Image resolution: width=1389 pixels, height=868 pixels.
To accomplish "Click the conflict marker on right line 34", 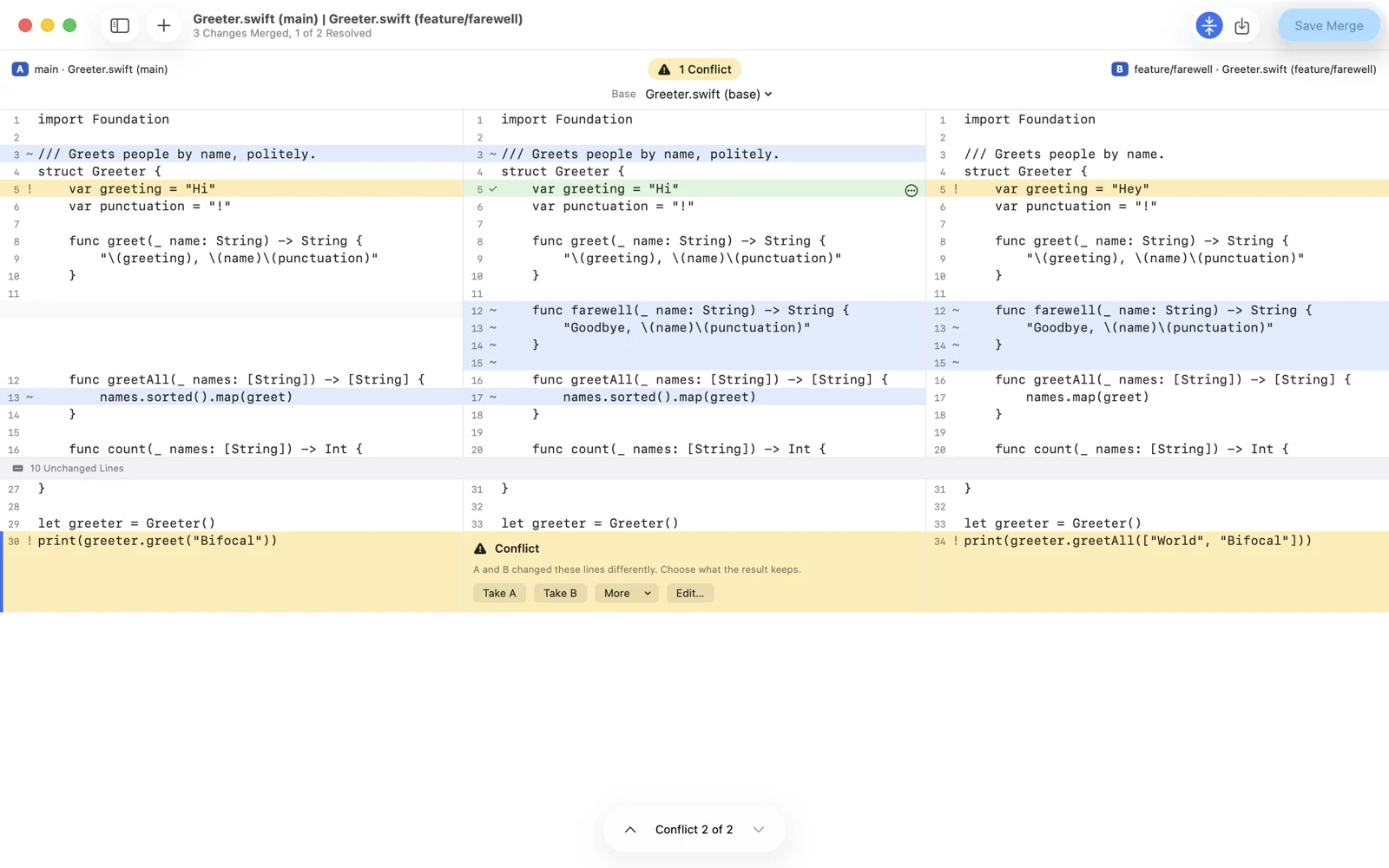I will tap(956, 541).
